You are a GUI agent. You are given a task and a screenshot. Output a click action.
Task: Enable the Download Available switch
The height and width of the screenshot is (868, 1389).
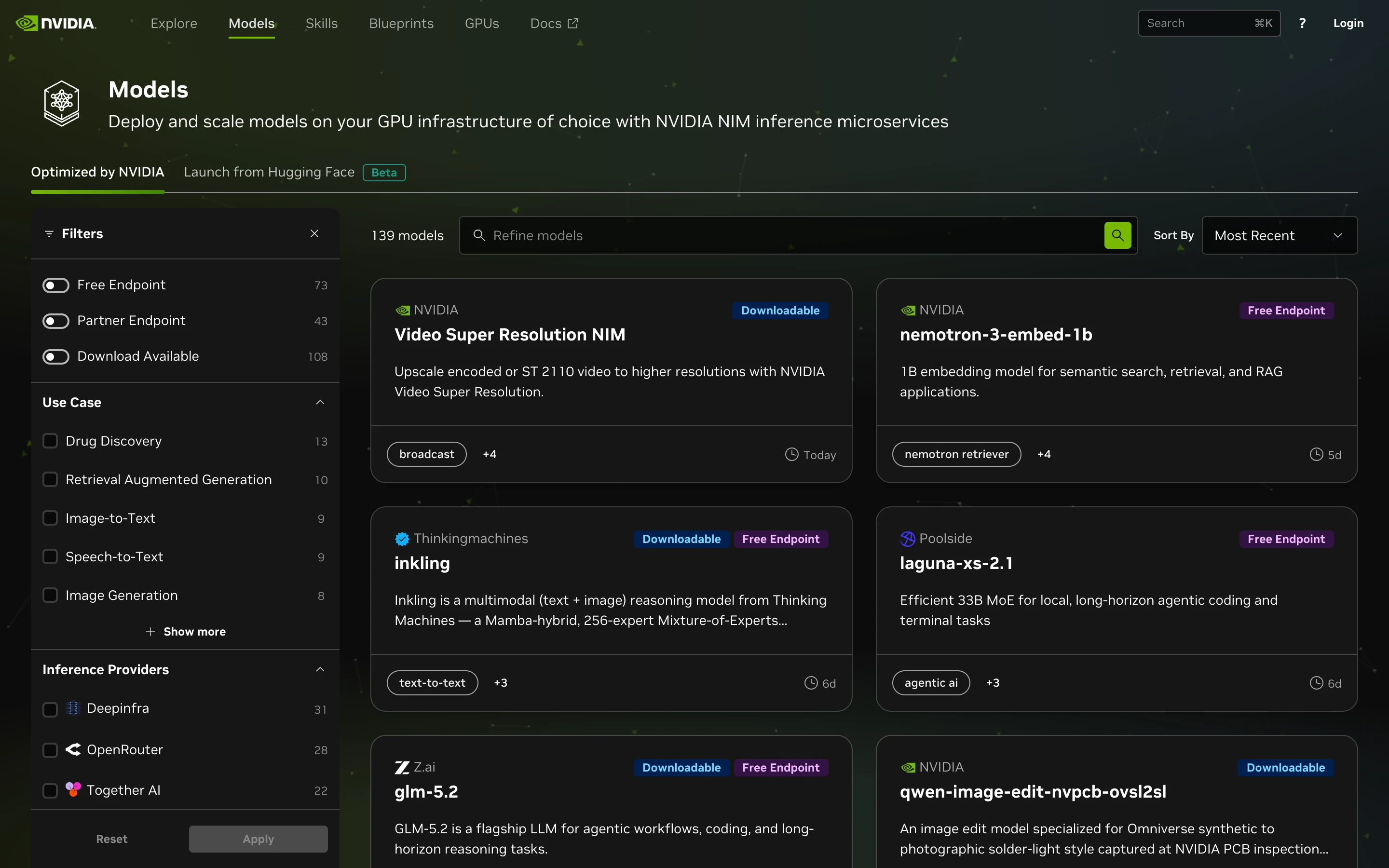click(55, 356)
